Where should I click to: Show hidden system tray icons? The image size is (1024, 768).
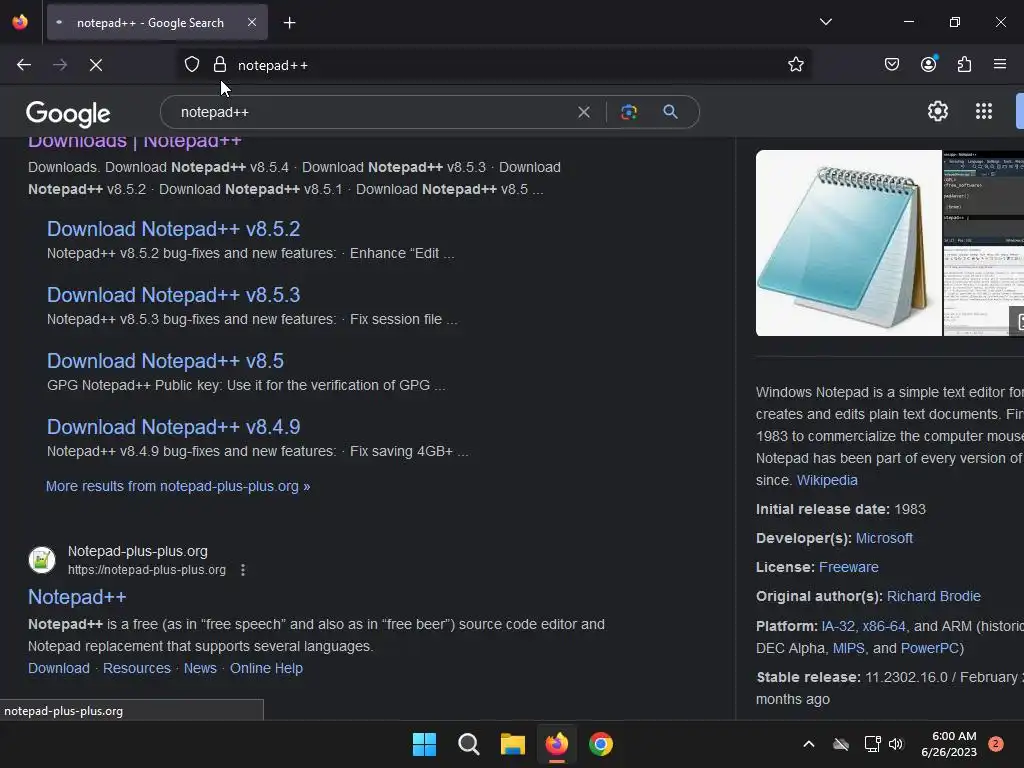pos(808,744)
